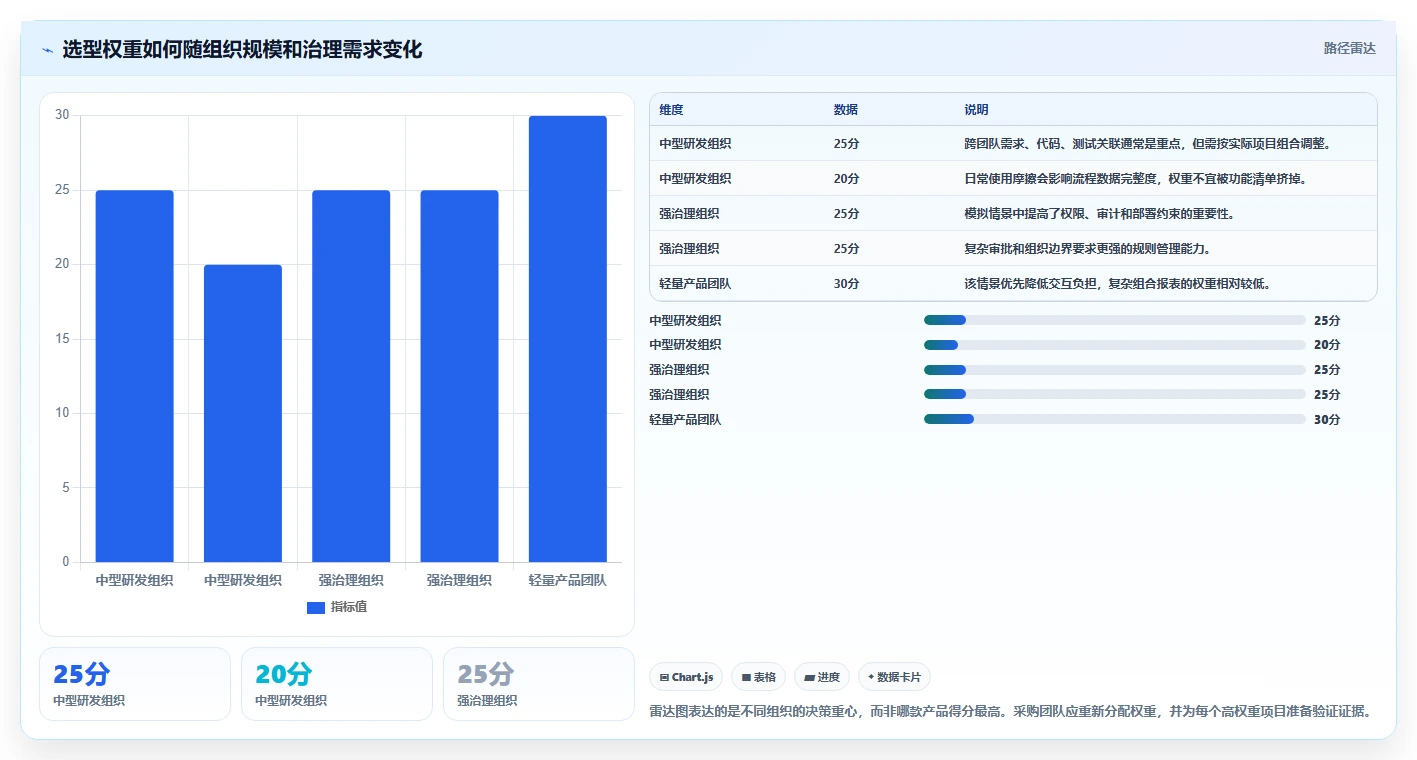
Task: Open the 25分 中型研发组织 card
Action: 135,684
